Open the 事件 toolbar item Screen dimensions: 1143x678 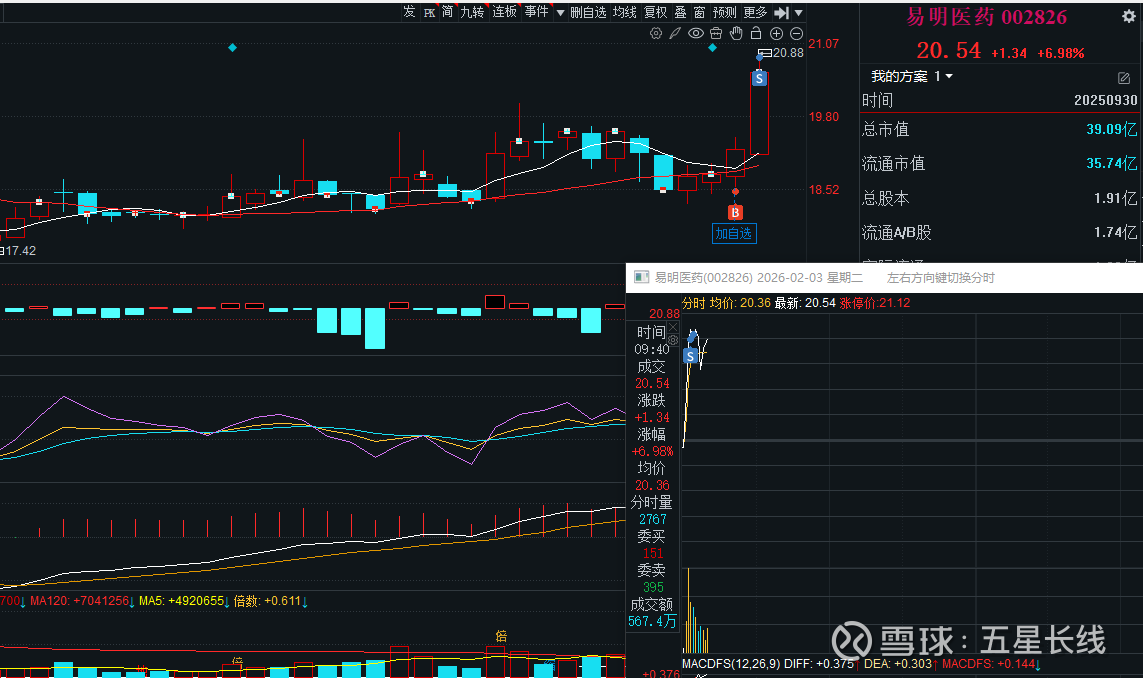pyautogui.click(x=537, y=12)
